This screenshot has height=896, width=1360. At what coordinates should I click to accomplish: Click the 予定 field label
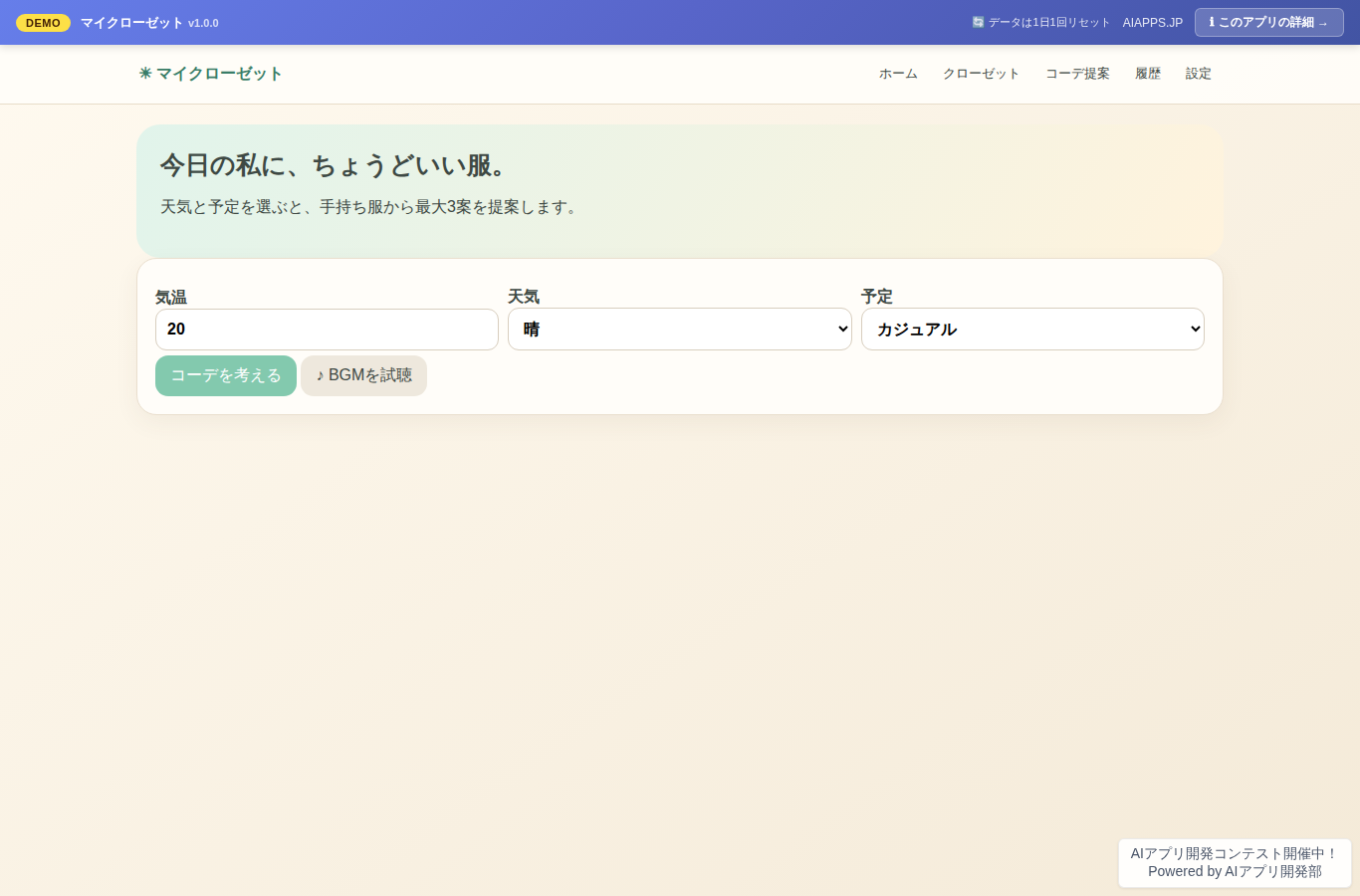pyautogui.click(x=877, y=296)
